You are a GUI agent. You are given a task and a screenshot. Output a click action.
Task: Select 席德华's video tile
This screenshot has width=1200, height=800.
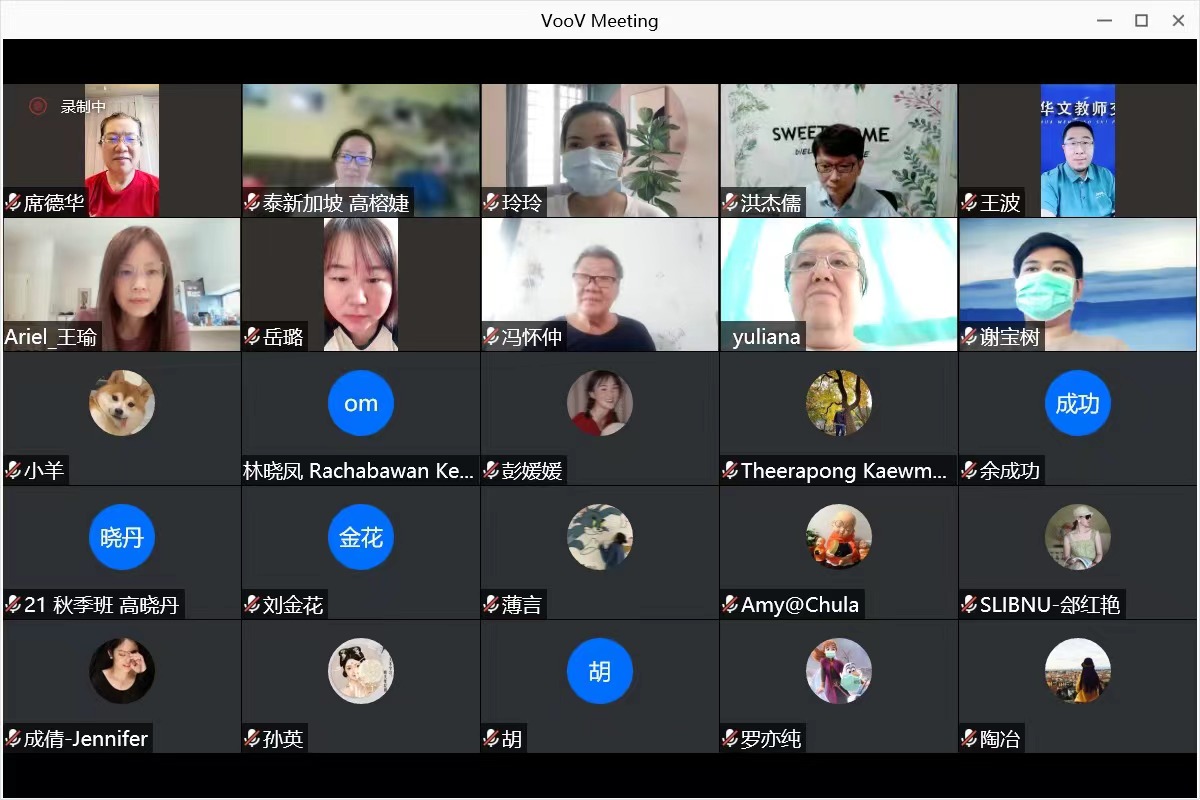pyautogui.click(x=121, y=150)
